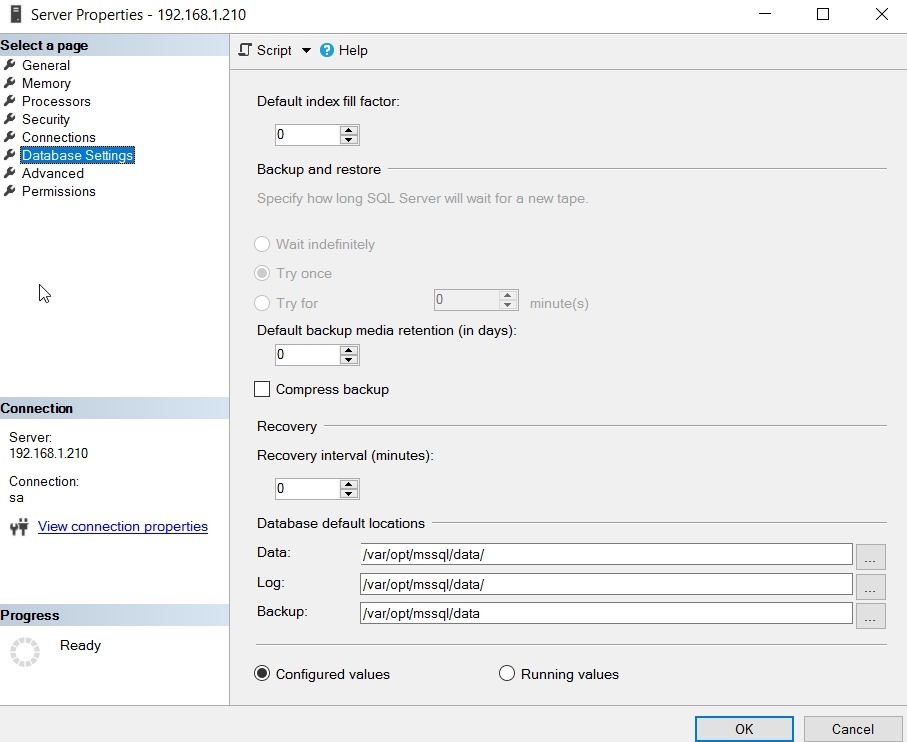Click into the Log path text field
907x742 pixels.
point(605,584)
